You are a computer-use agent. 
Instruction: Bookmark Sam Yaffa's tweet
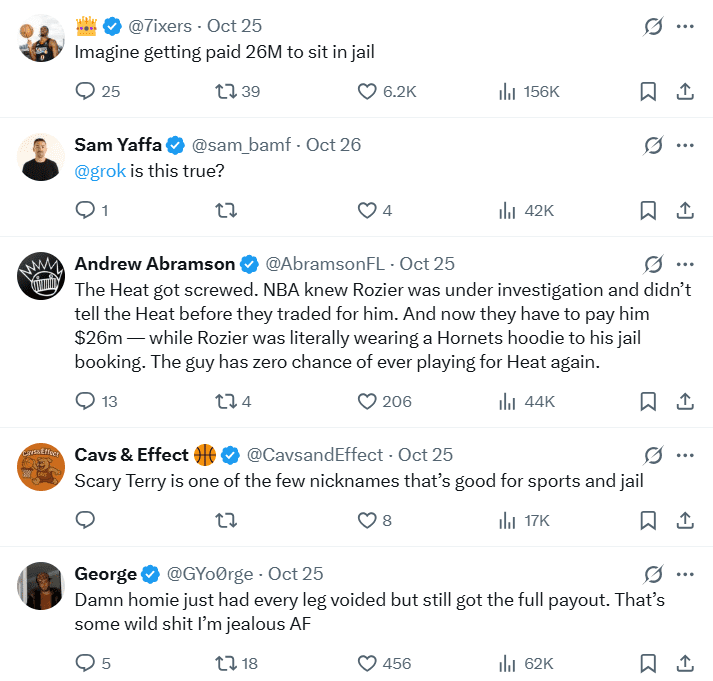click(x=648, y=210)
